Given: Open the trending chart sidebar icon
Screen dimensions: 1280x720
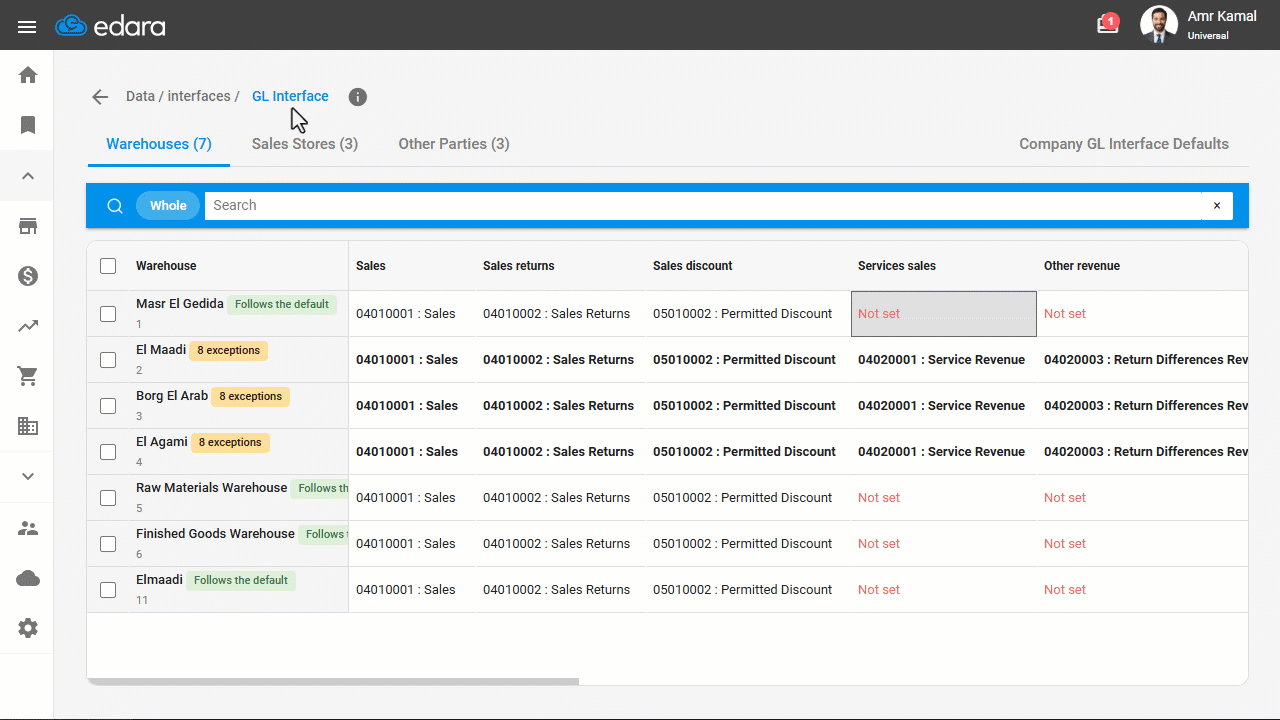Looking at the screenshot, I should (28, 326).
